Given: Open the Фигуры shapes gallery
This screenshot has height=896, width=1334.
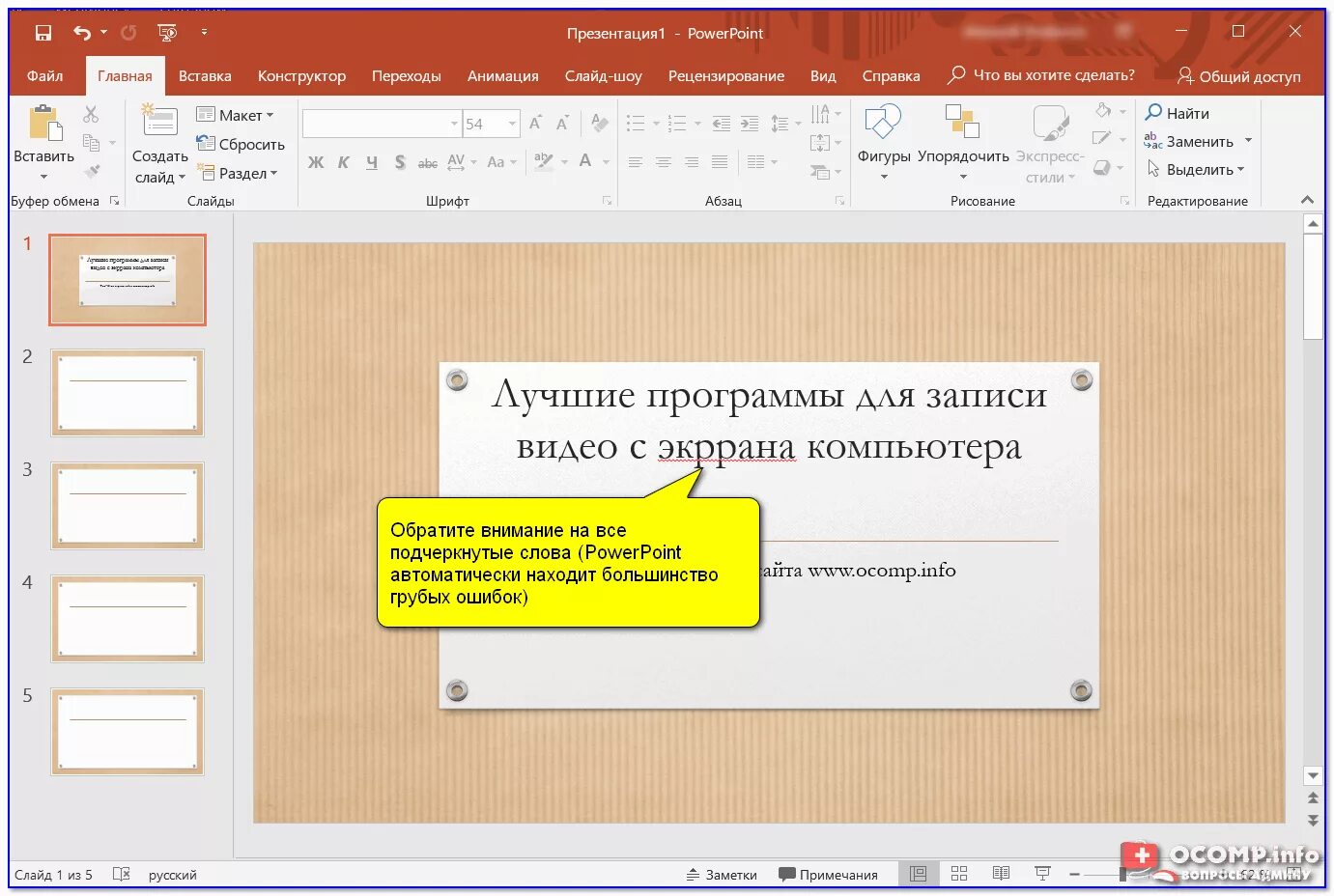Looking at the screenshot, I should coord(883,143).
